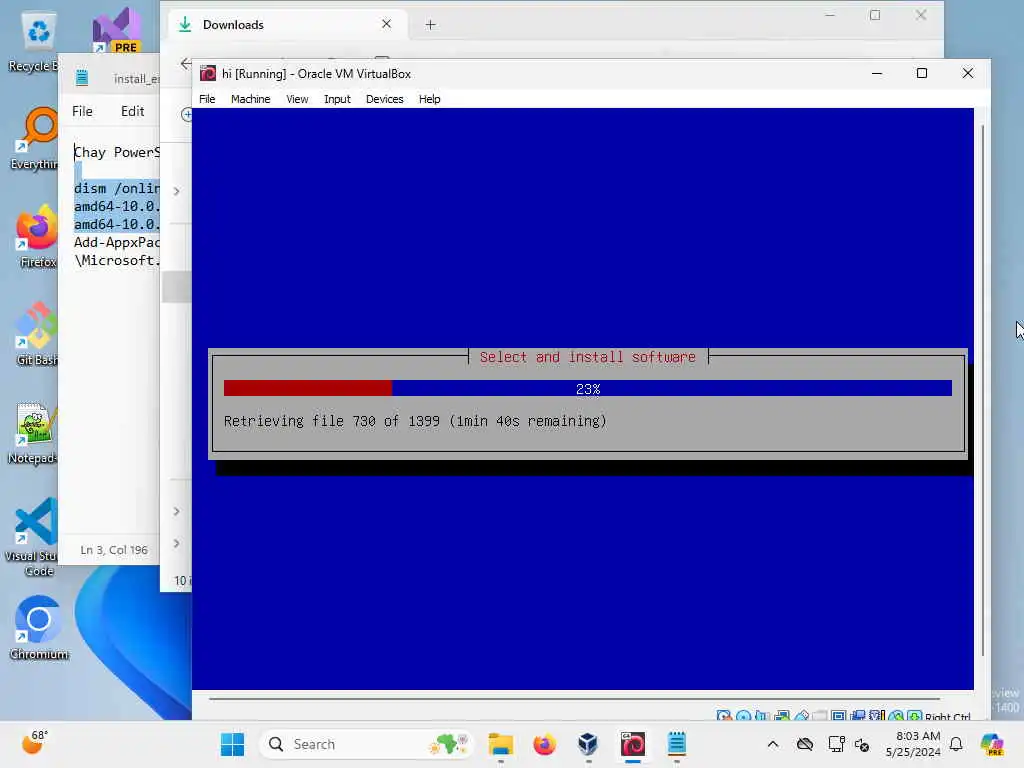Open VirtualBox Manager from the taskbar
The image size is (1024, 768).
pyautogui.click(x=588, y=744)
